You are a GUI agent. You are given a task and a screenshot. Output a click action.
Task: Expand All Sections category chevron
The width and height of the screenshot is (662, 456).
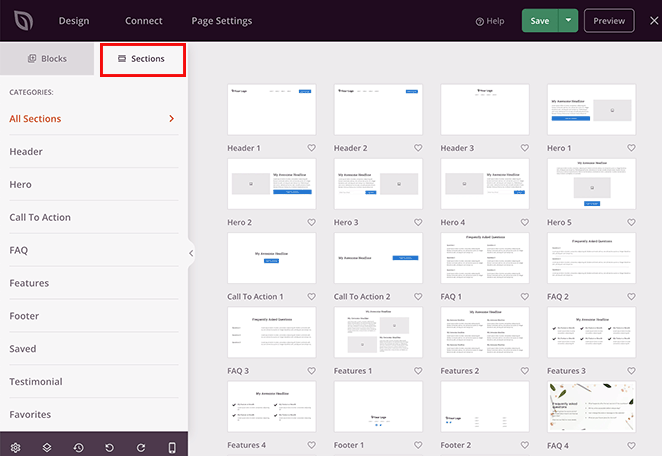tap(171, 119)
